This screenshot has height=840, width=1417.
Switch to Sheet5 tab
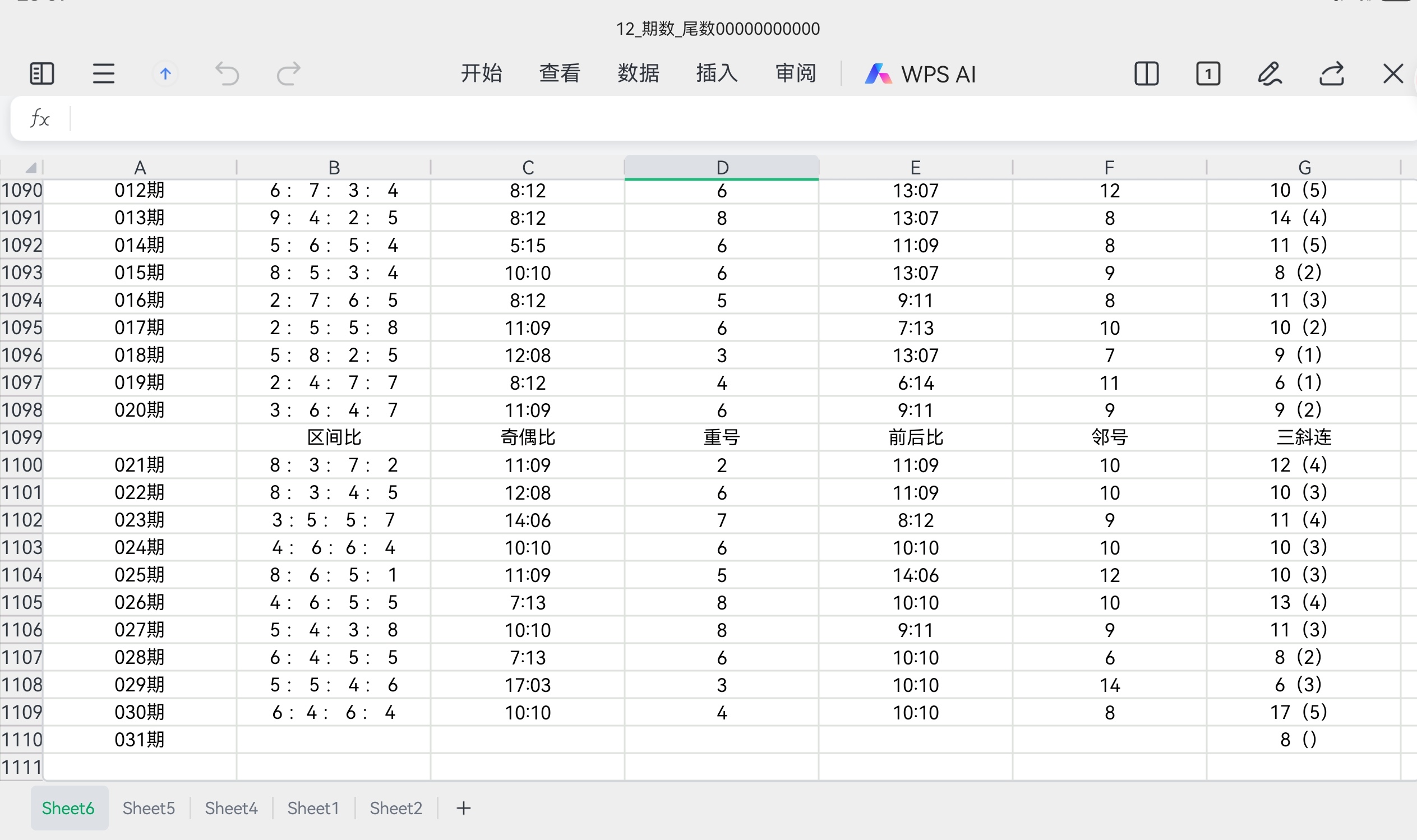148,807
